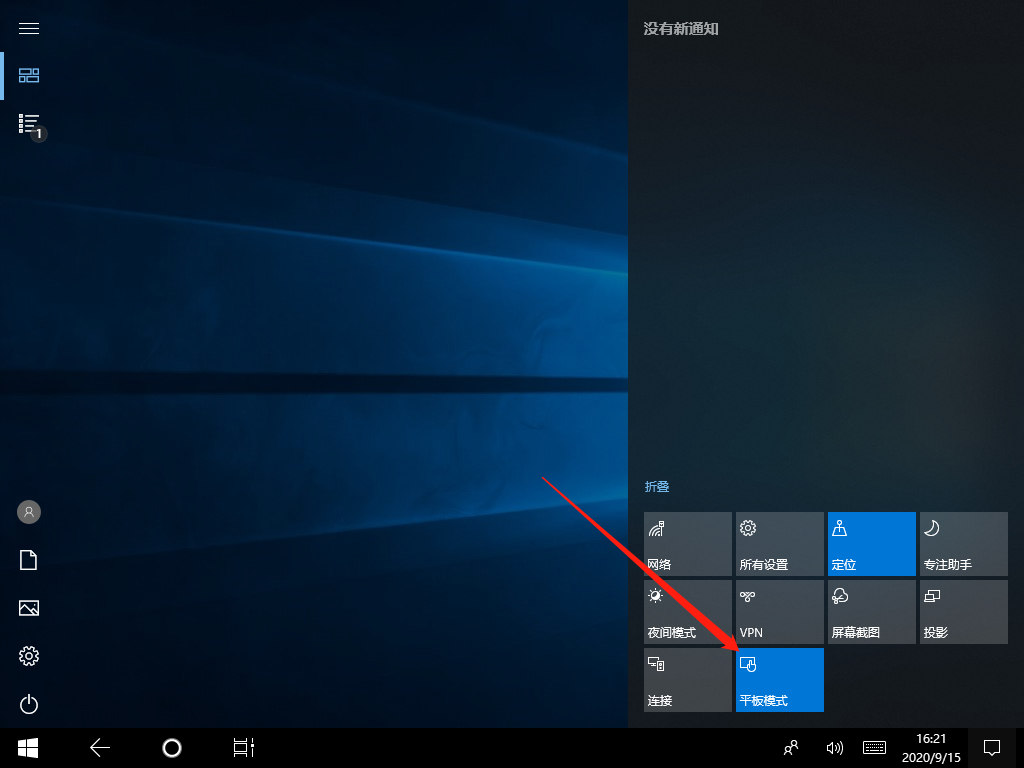Click the Power icon

pyautogui.click(x=29, y=704)
